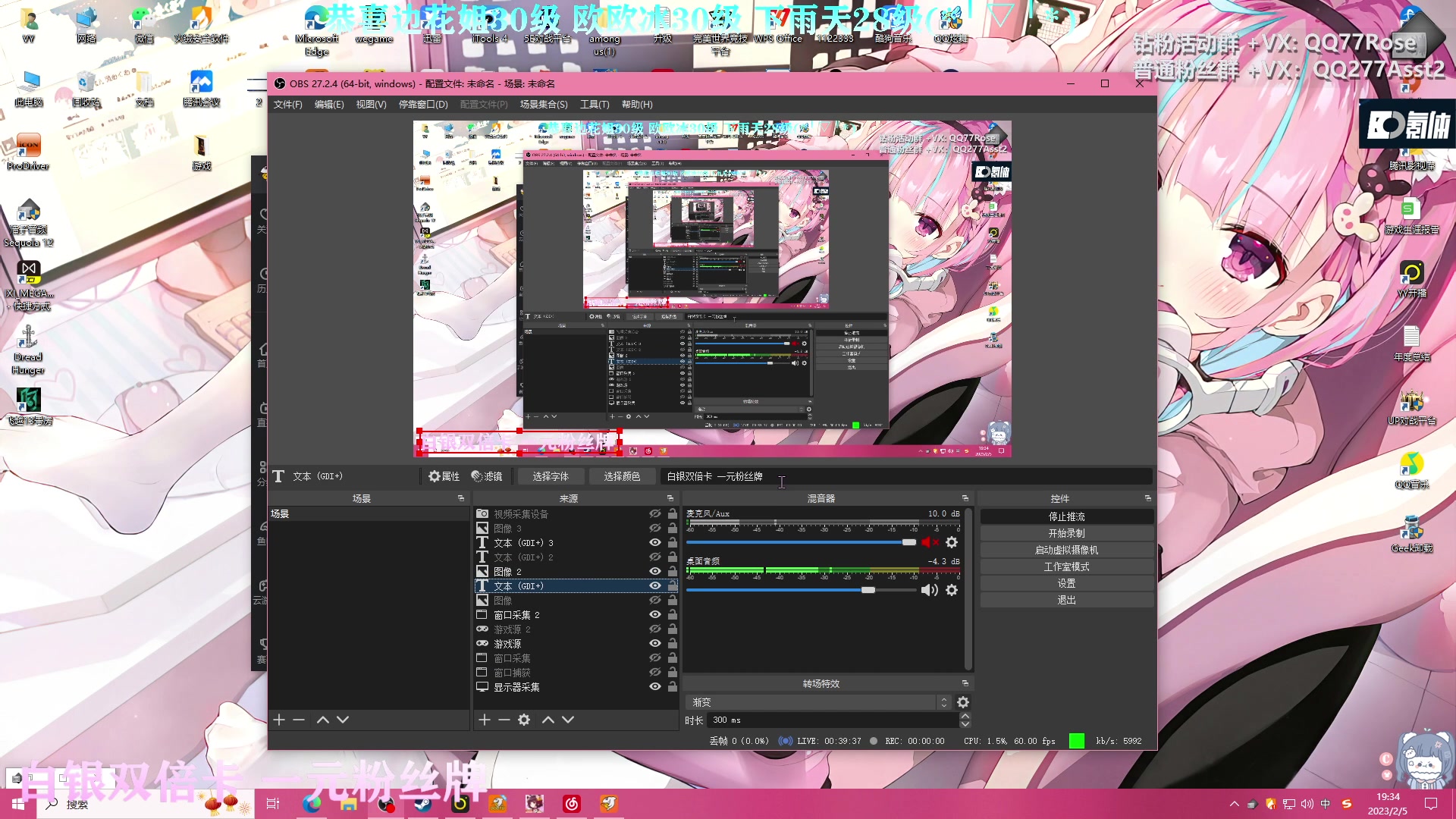Viewport: 1456px width, 819px height.
Task: Remove selected source with the minus icon
Action: click(x=504, y=720)
